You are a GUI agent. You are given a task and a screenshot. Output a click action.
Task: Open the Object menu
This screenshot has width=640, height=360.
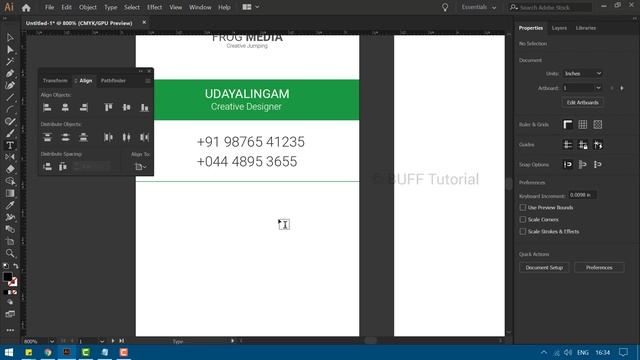tap(88, 7)
